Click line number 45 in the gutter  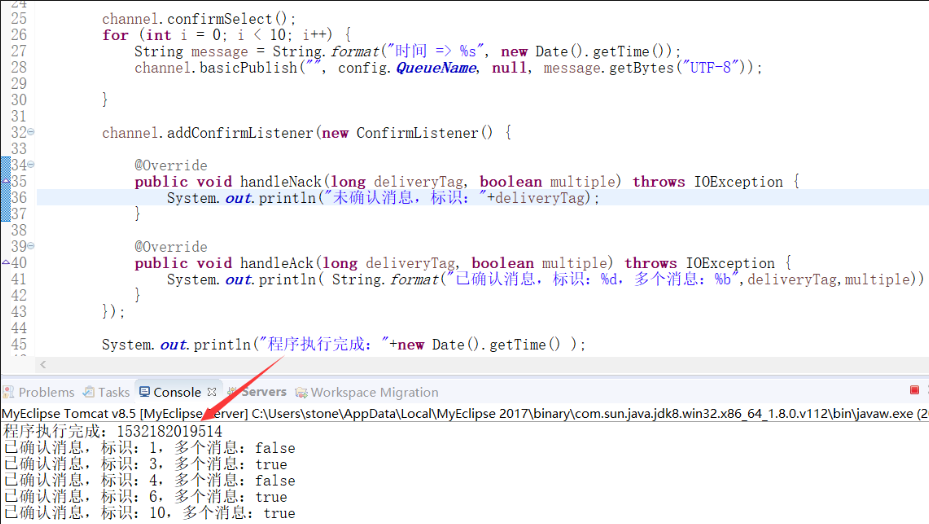pyautogui.click(x=19, y=344)
